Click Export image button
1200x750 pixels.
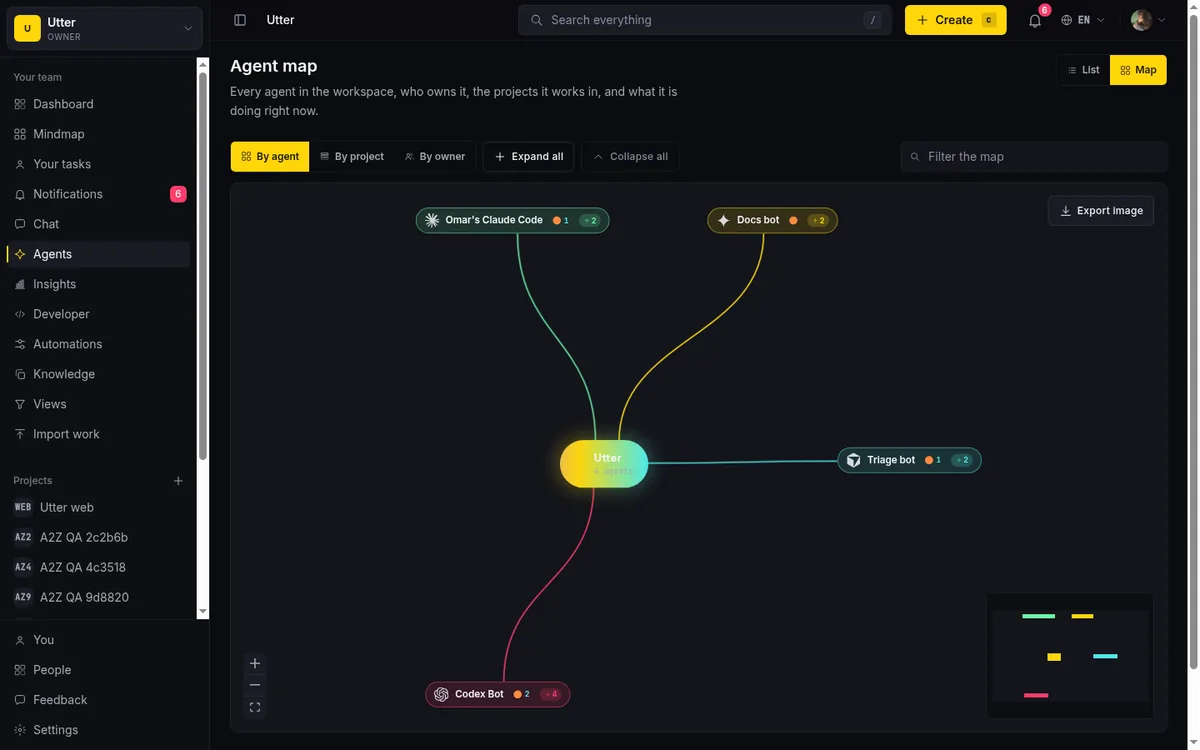[1100, 211]
